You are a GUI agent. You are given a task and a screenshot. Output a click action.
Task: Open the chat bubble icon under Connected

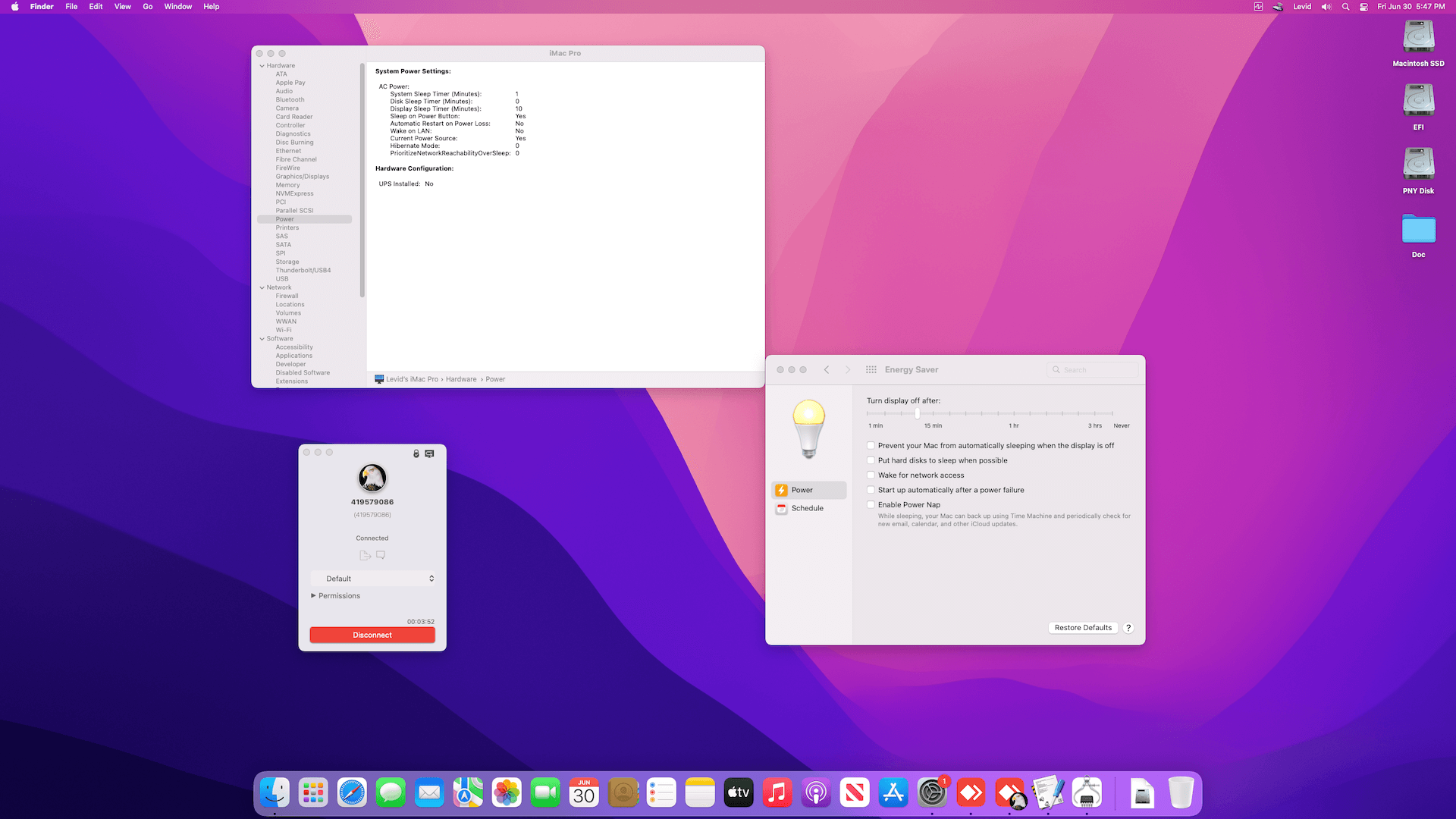pyautogui.click(x=381, y=555)
